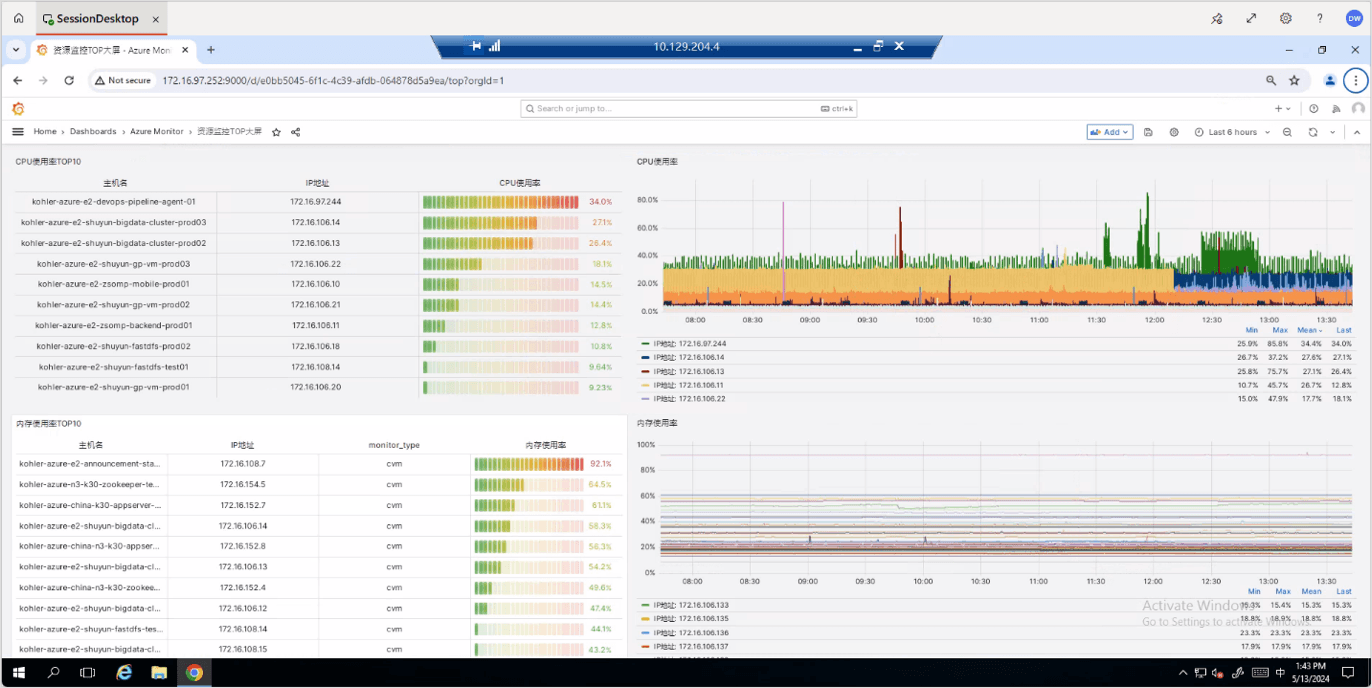Toggle the hamburger navigation menu

(18, 132)
